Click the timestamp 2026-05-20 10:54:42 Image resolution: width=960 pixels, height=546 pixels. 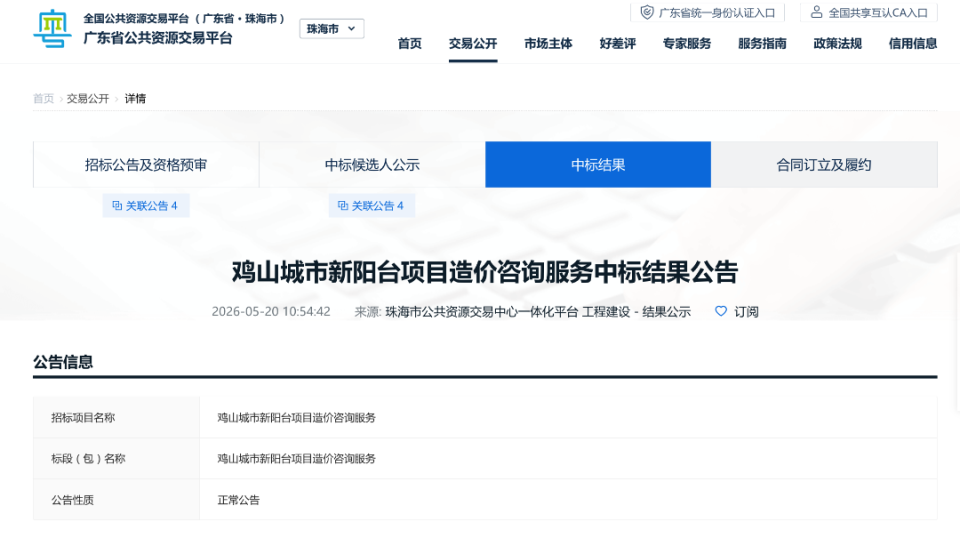271,312
